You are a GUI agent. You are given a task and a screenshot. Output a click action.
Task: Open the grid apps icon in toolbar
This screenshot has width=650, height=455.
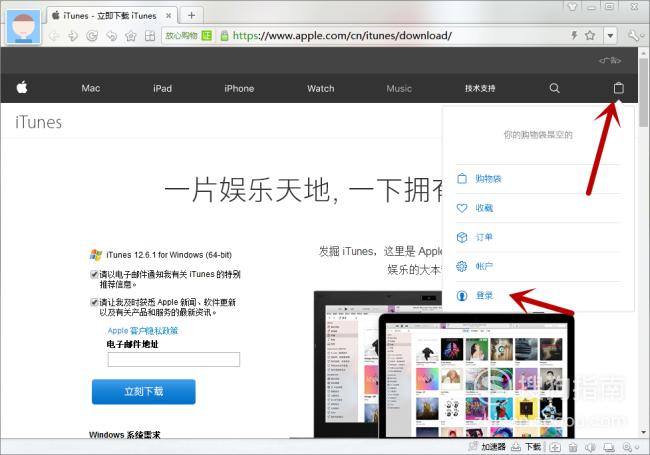click(x=150, y=36)
